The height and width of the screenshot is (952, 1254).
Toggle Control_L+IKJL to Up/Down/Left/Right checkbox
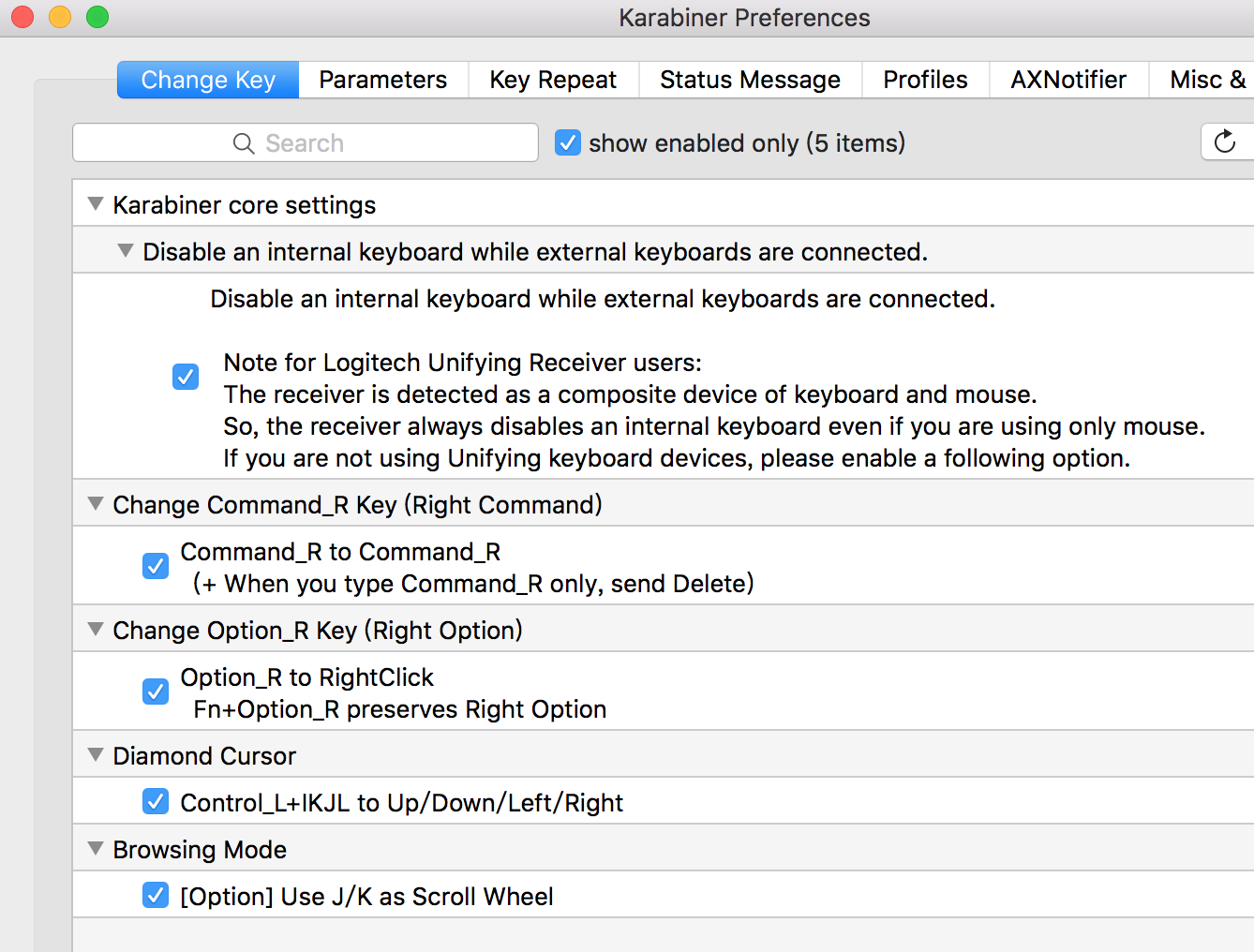pyautogui.click(x=156, y=802)
